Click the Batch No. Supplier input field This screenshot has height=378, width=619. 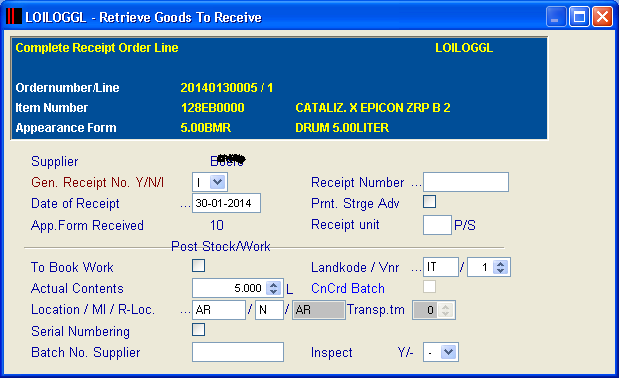tap(238, 352)
